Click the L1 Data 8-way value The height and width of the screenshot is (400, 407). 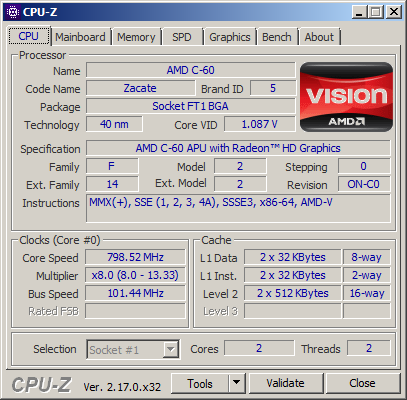(x=367, y=257)
